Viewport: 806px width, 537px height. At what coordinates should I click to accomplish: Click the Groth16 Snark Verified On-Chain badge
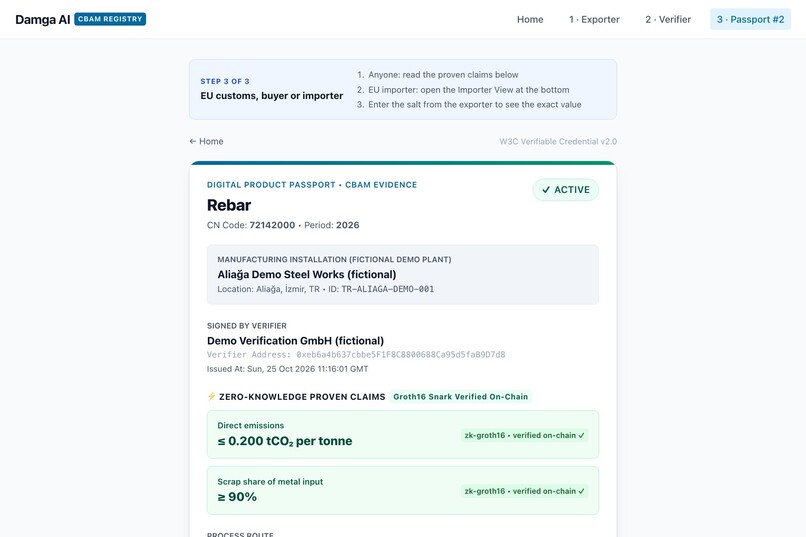[461, 397]
